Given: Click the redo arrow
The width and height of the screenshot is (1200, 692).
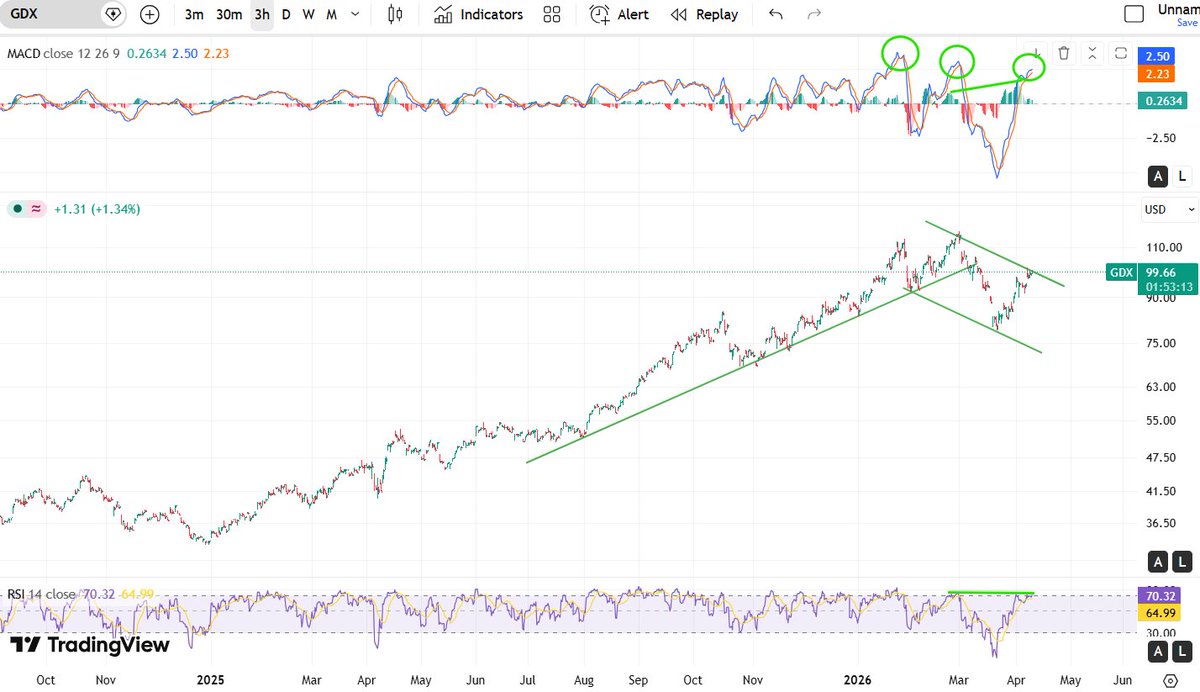Looking at the screenshot, I should 812,14.
